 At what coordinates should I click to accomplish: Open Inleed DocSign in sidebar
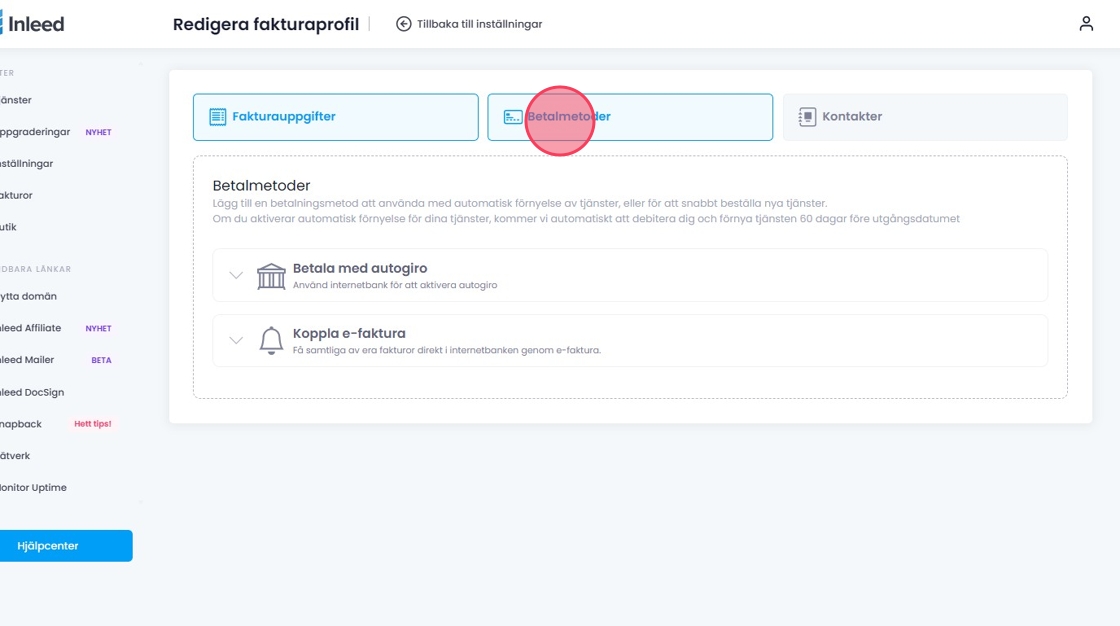pyautogui.click(x=33, y=392)
